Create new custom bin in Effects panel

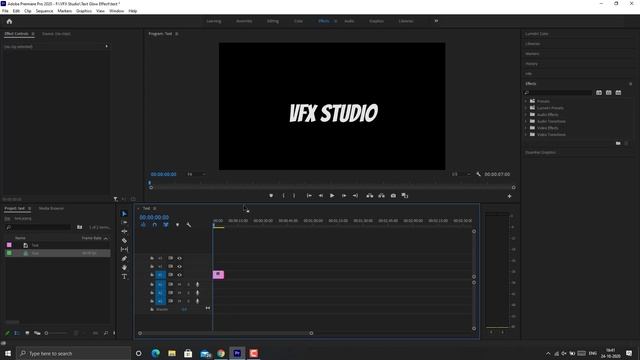[618, 143]
